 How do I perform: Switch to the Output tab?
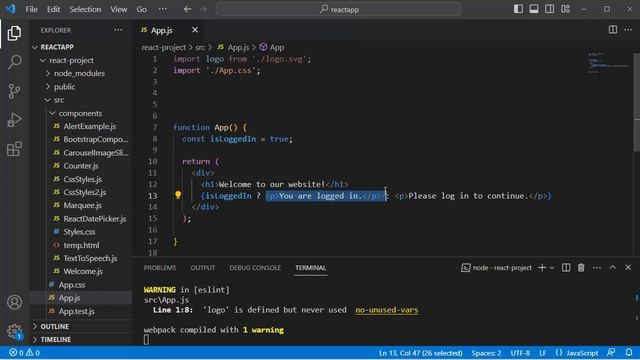click(202, 268)
